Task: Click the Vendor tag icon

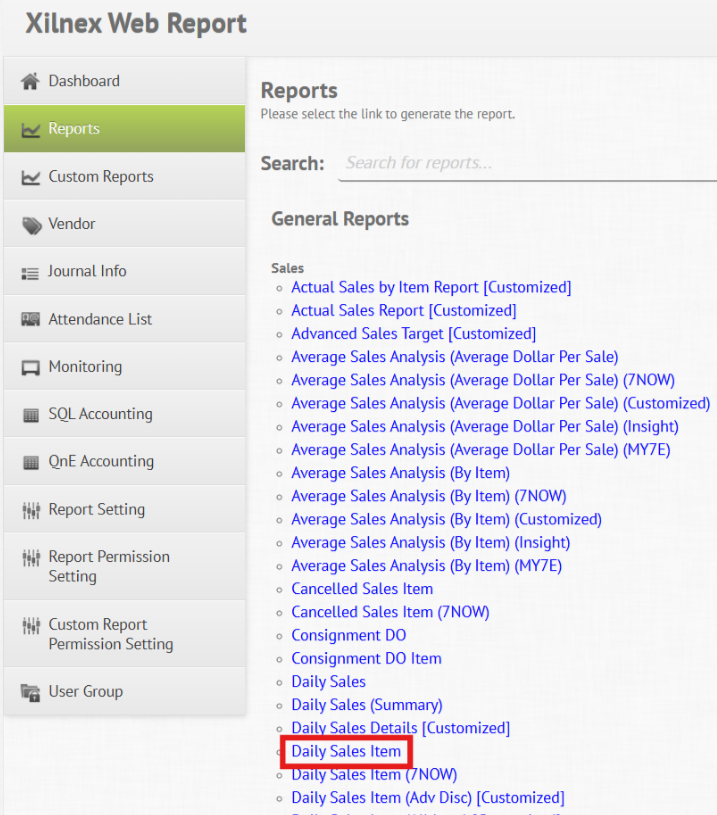Action: coord(31,225)
